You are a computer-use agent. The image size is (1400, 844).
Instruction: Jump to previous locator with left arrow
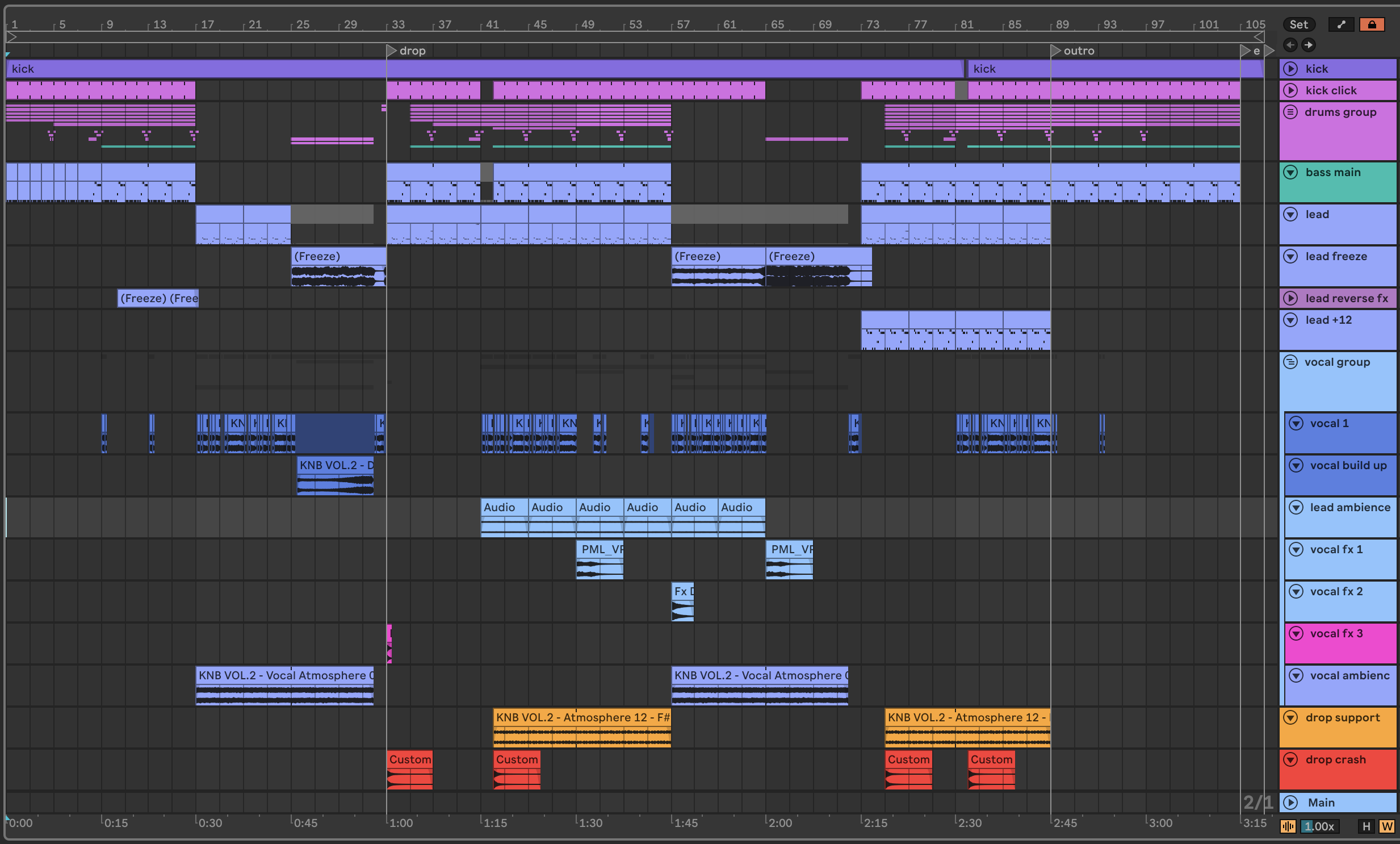point(1290,45)
